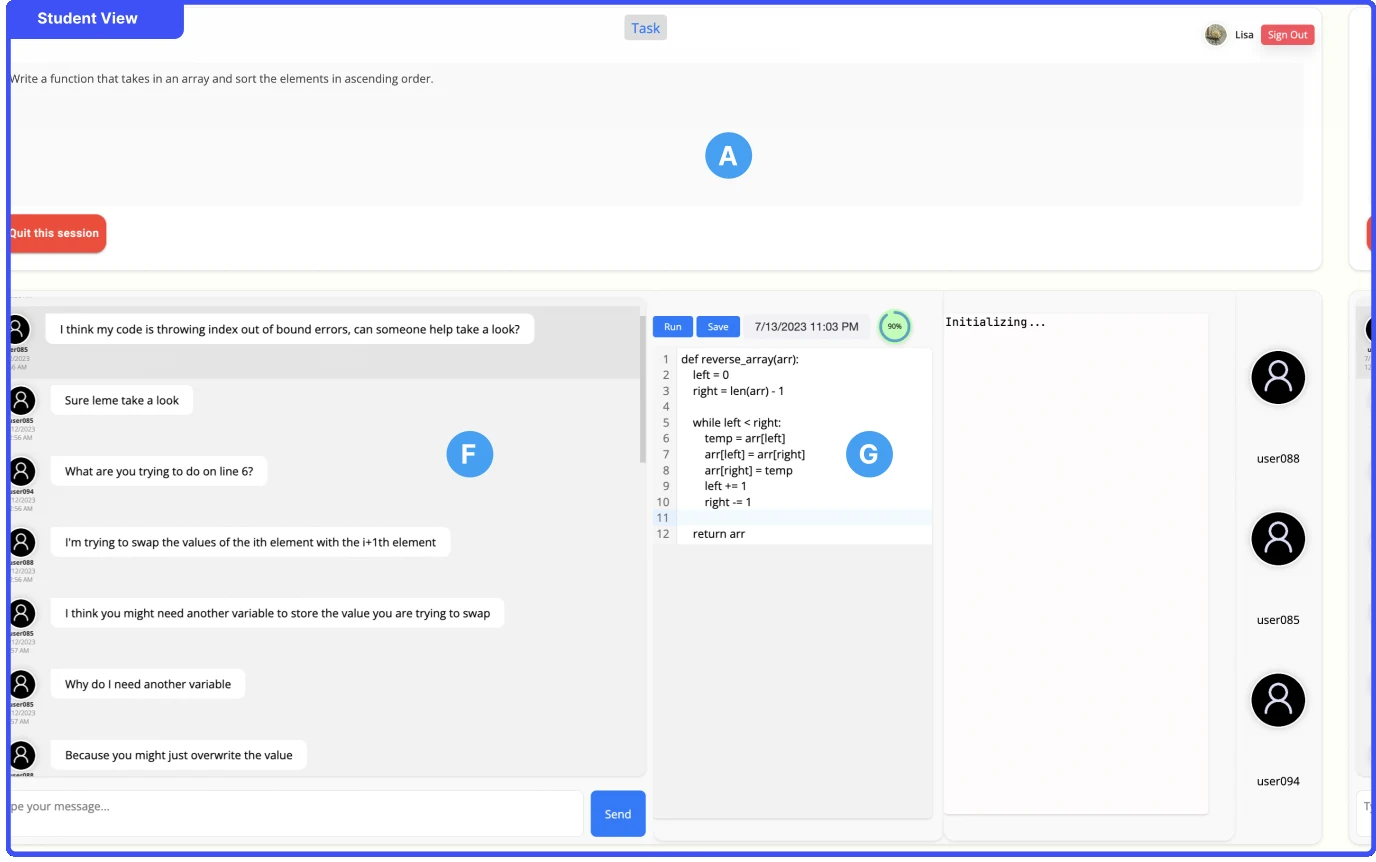Select the user085 avatar in participants list

click(x=1278, y=539)
